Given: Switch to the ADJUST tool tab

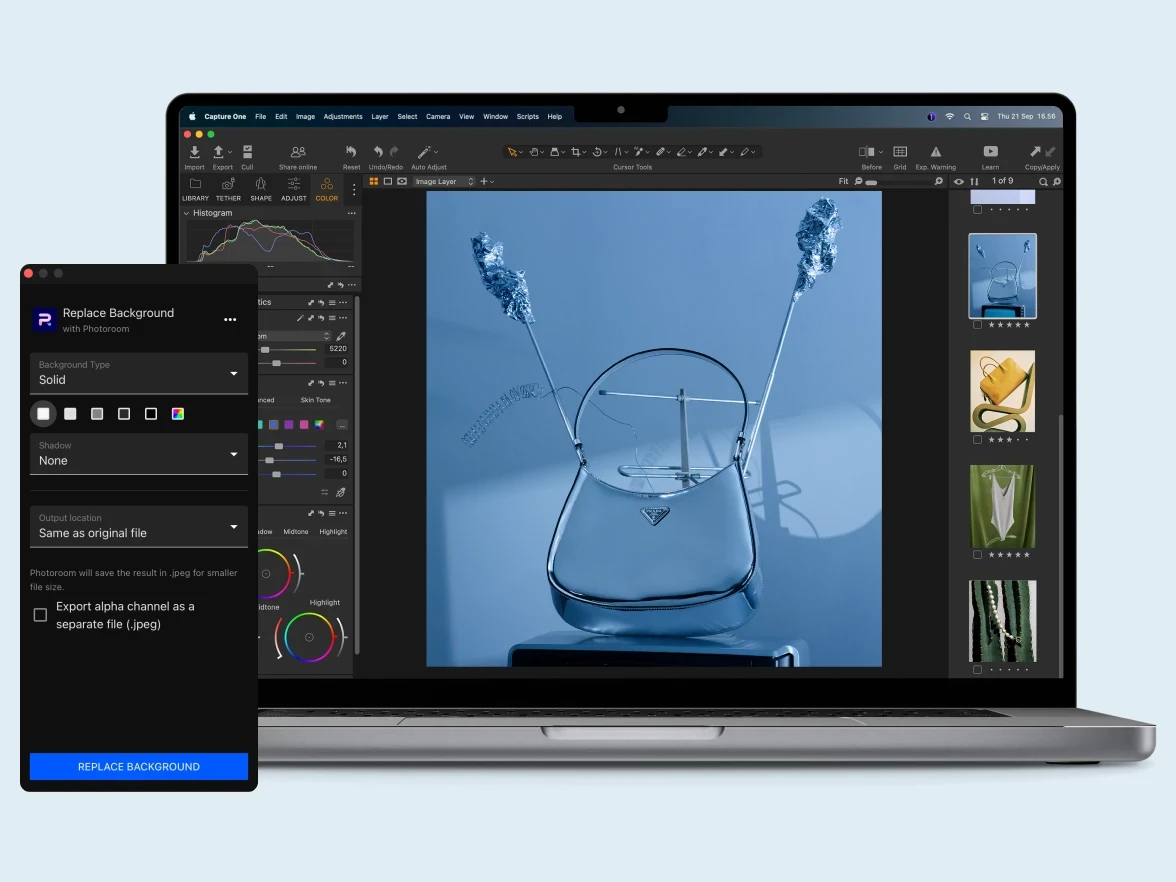Looking at the screenshot, I should point(293,190).
